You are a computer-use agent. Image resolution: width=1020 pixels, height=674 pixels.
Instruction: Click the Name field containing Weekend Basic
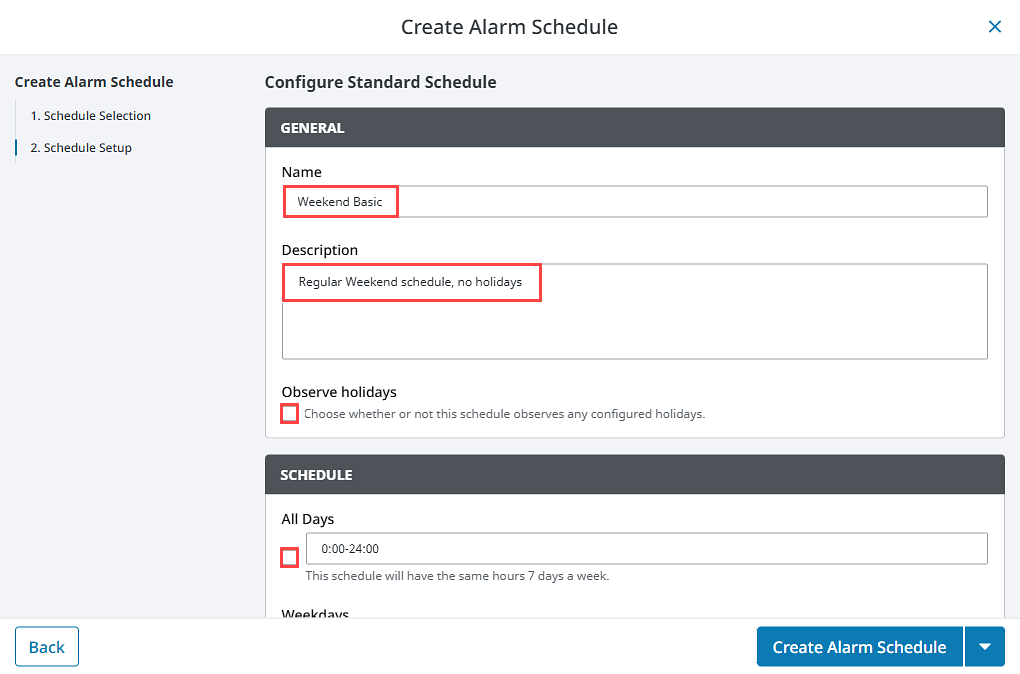coord(635,202)
